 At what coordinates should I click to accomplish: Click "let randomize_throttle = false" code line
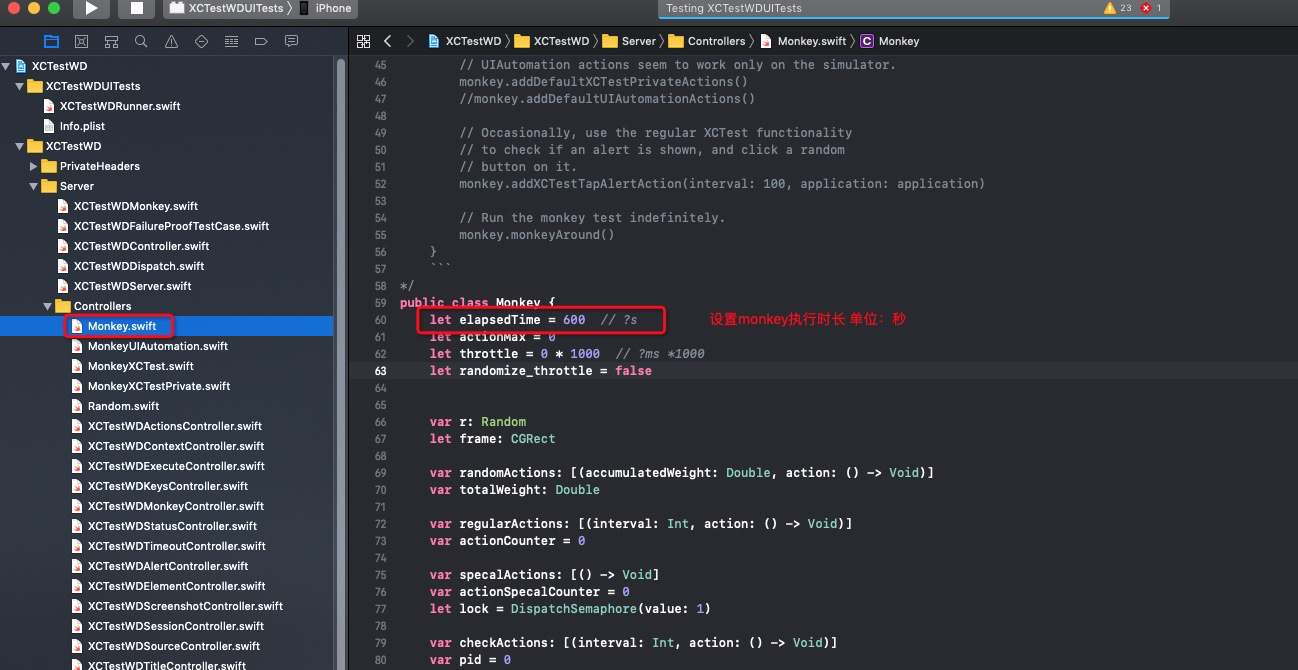(540, 371)
